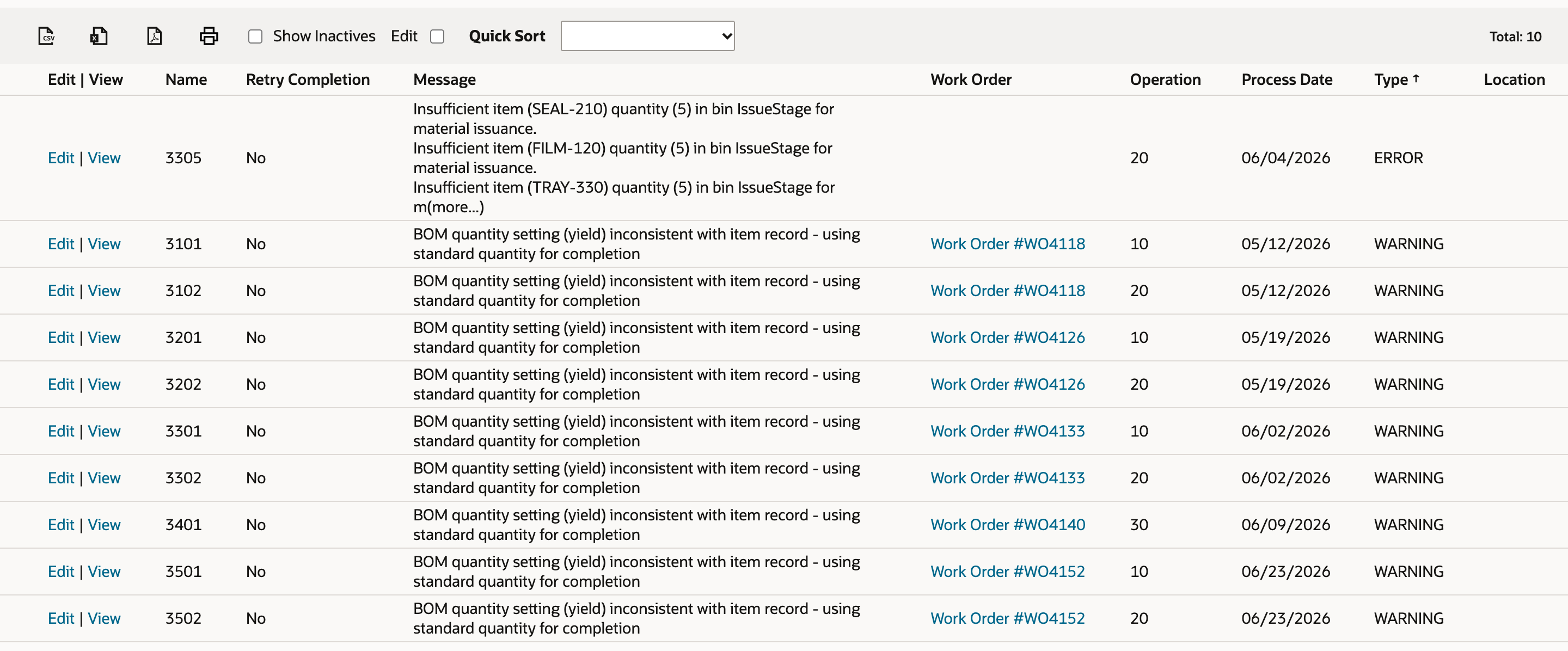Open Work Order #WO4133 for record 3302

point(1007,478)
